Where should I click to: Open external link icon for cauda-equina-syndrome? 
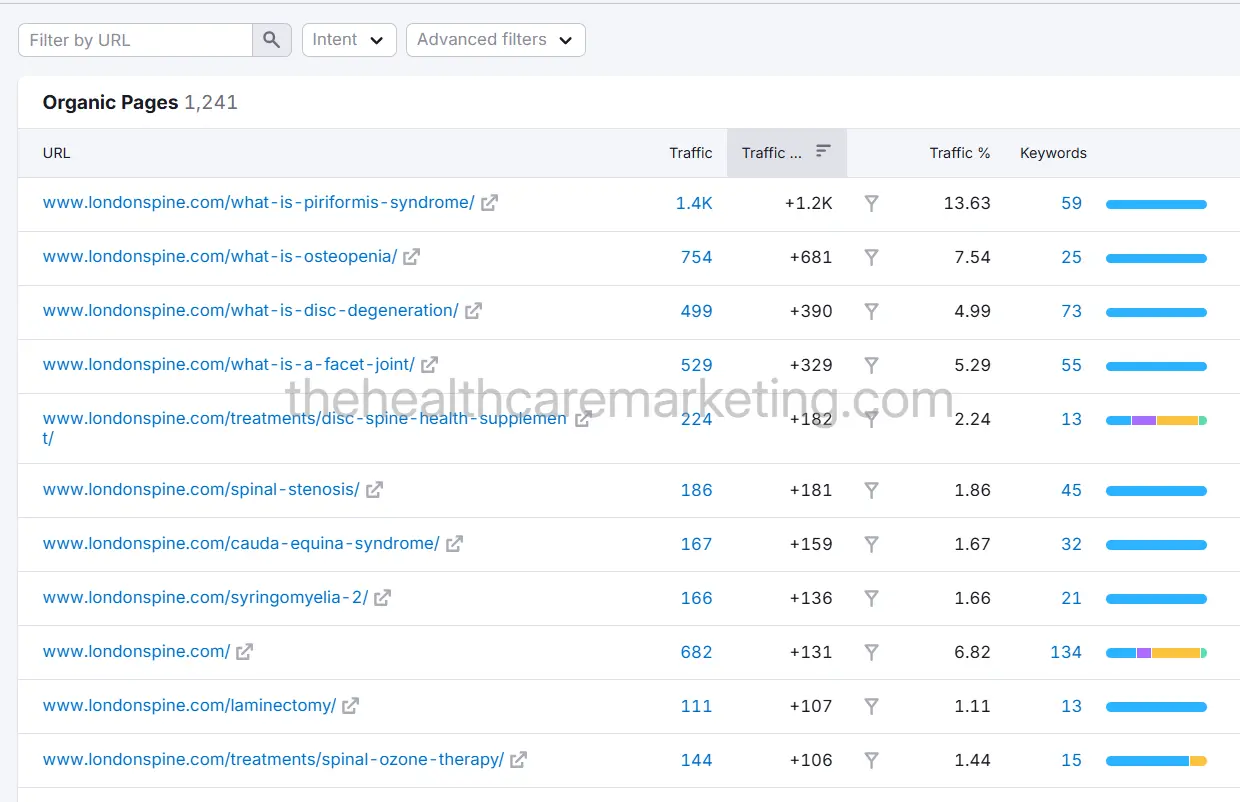[454, 544]
